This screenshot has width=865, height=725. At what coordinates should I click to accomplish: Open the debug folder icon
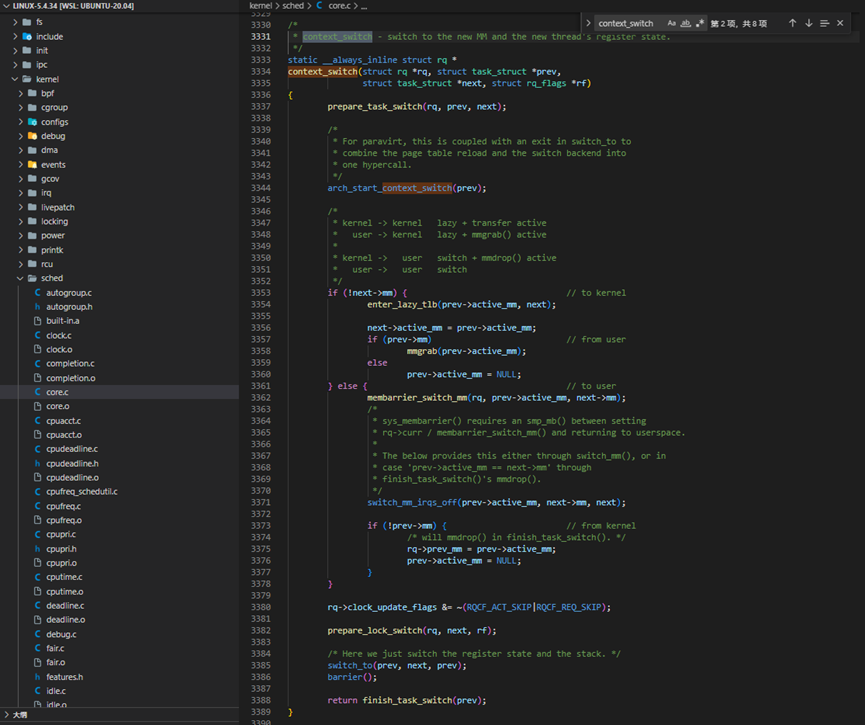(32, 136)
